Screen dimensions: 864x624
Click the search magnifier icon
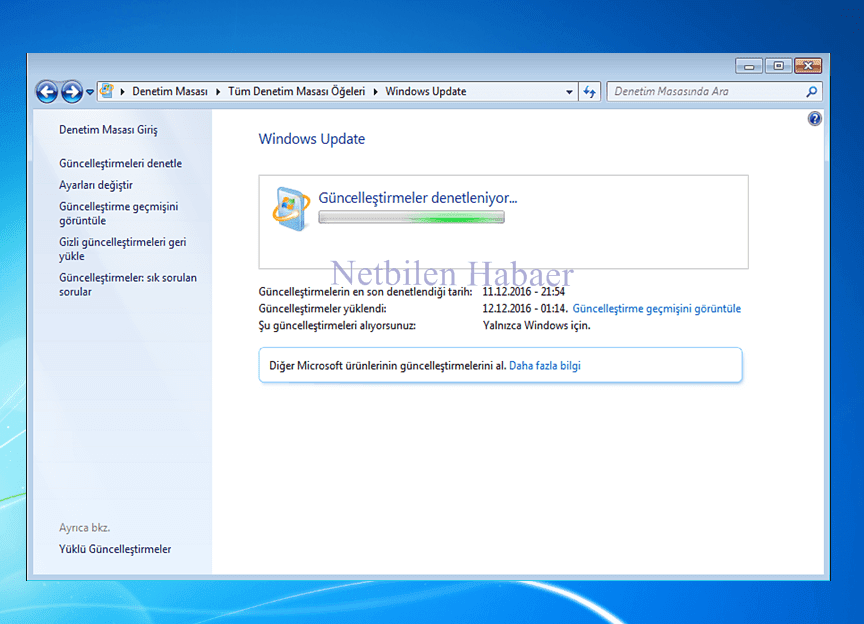(812, 92)
